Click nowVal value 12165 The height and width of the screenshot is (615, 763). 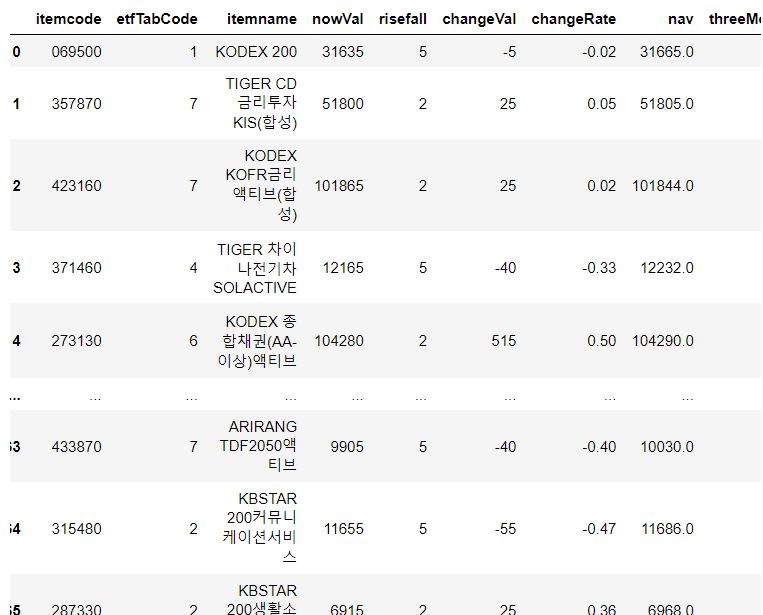coord(343,268)
